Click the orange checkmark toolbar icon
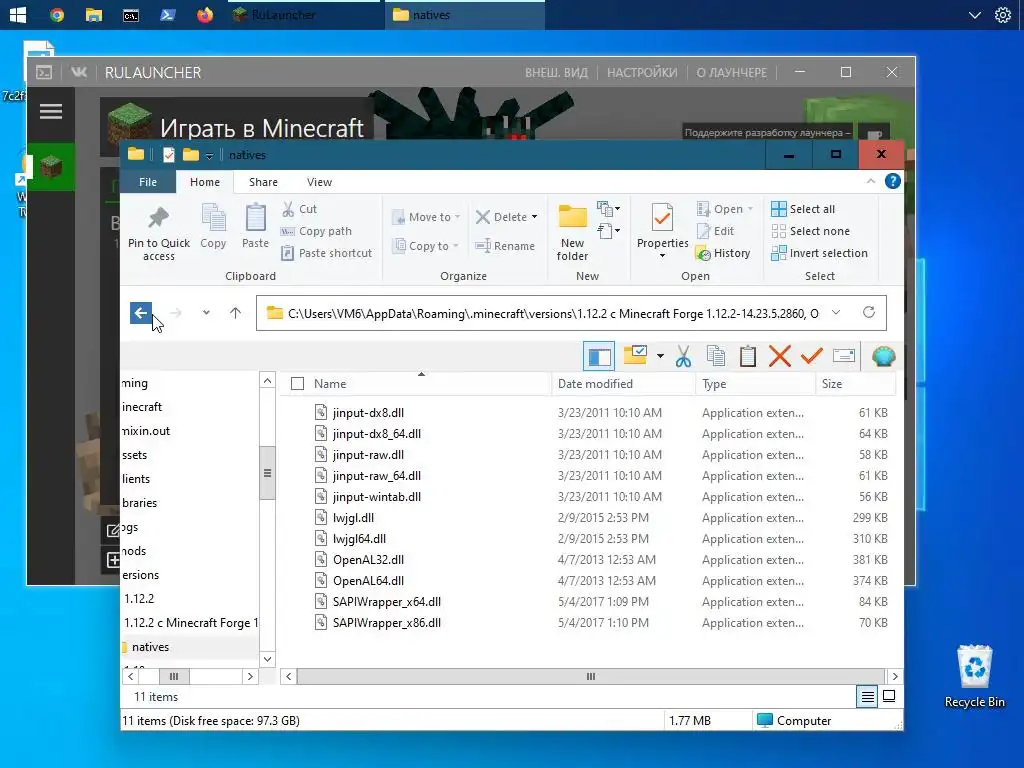 pyautogui.click(x=812, y=356)
